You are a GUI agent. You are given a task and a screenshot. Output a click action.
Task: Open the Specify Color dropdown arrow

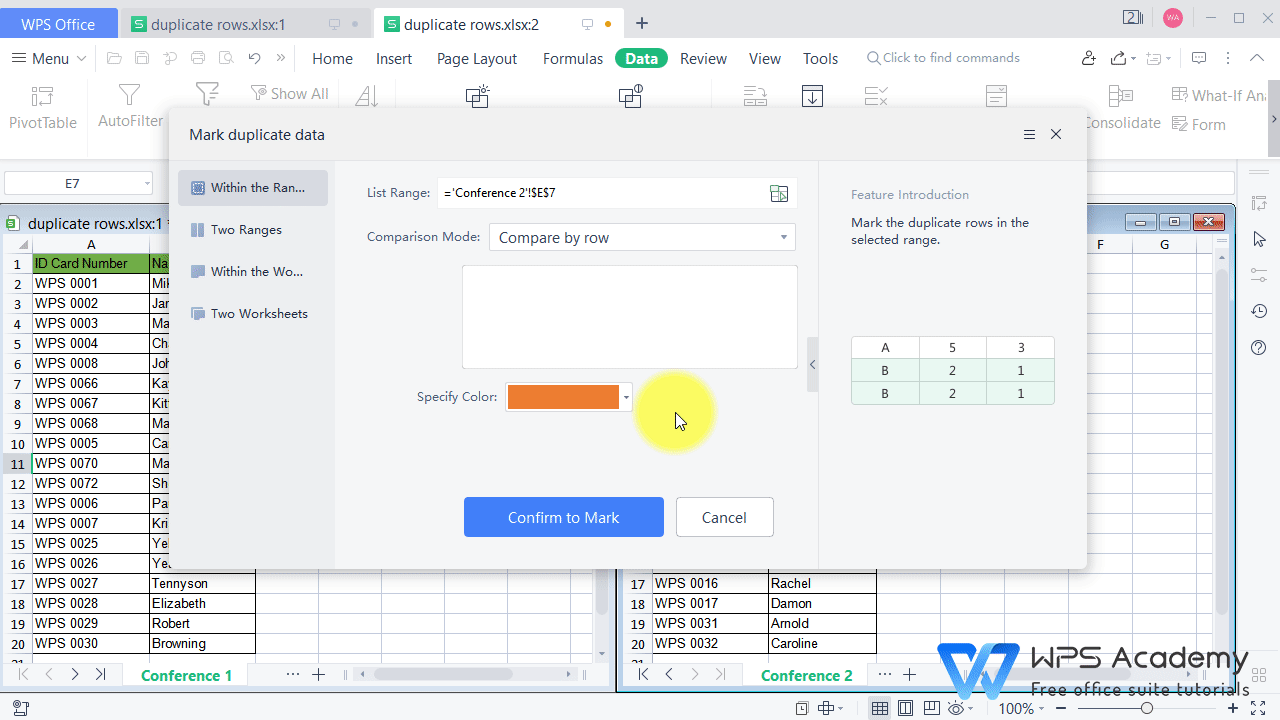625,397
